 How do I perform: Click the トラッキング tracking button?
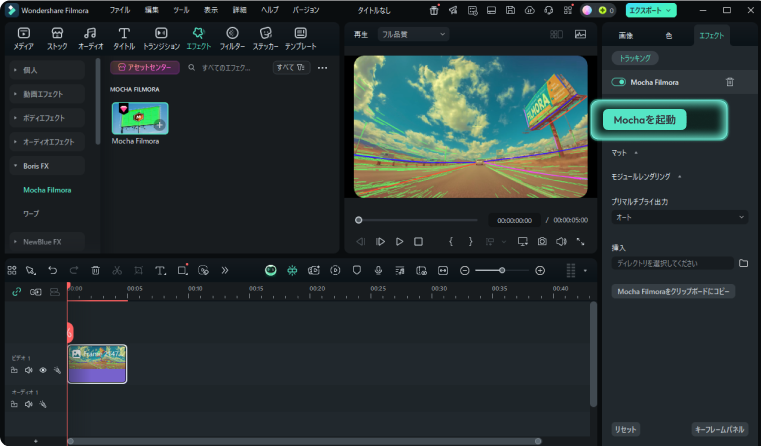(x=635, y=58)
